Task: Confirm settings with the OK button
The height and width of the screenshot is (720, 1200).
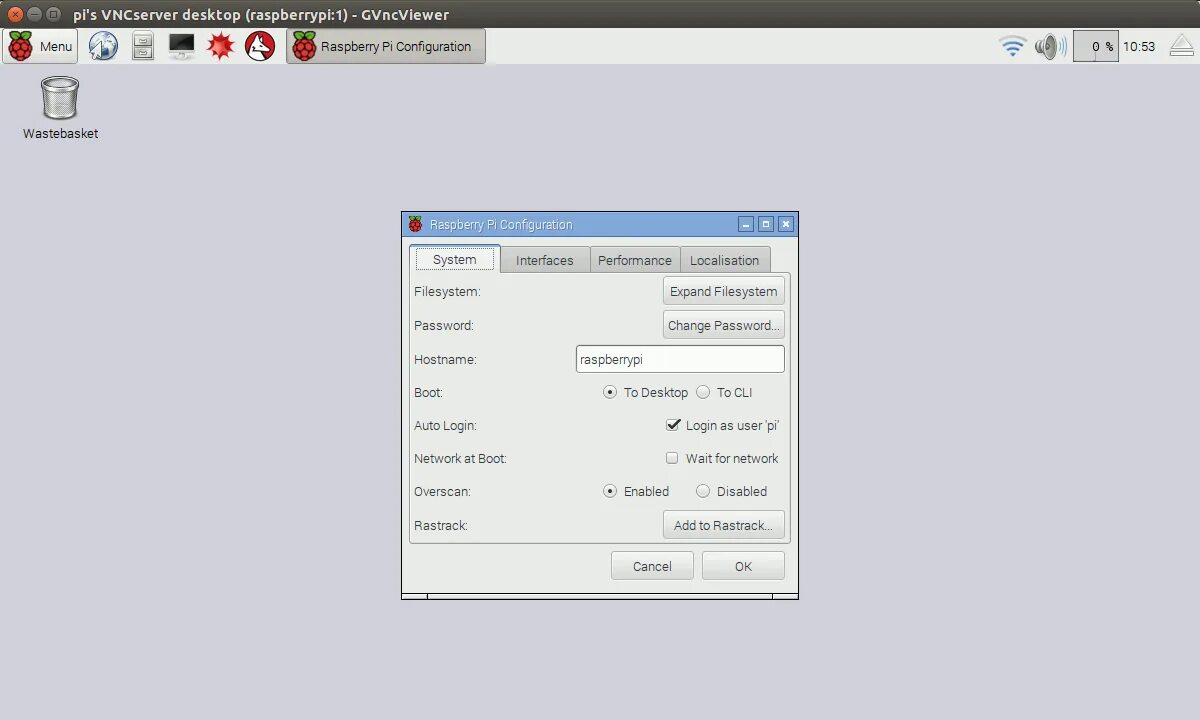Action: point(743,566)
